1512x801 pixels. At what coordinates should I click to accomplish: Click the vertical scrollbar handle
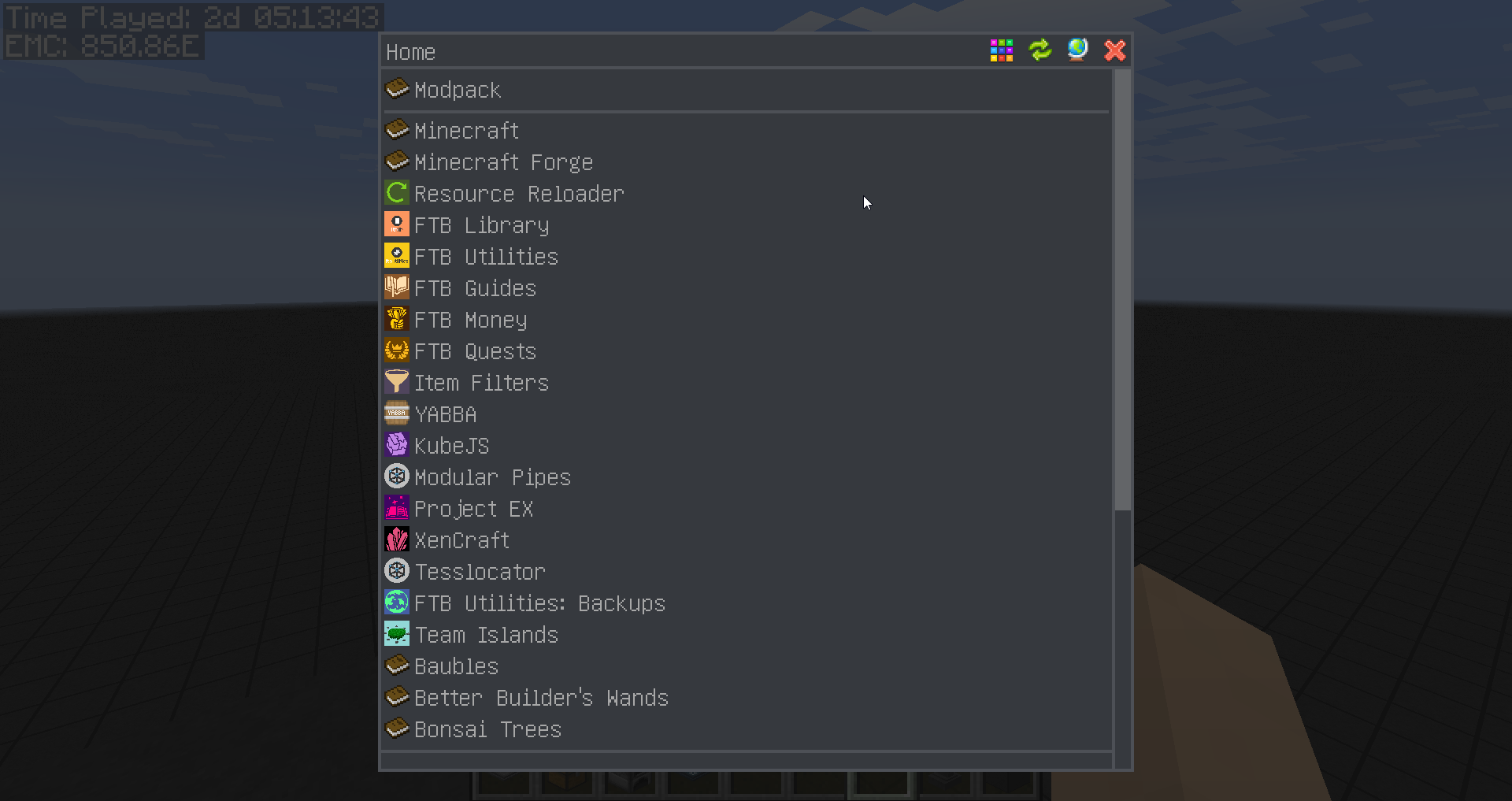pos(1123,290)
